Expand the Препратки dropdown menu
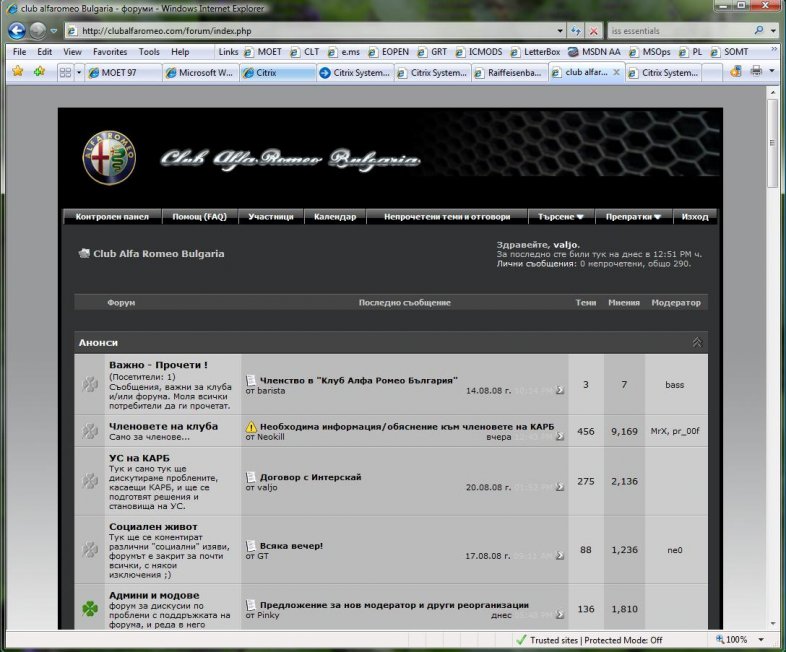 click(634, 216)
